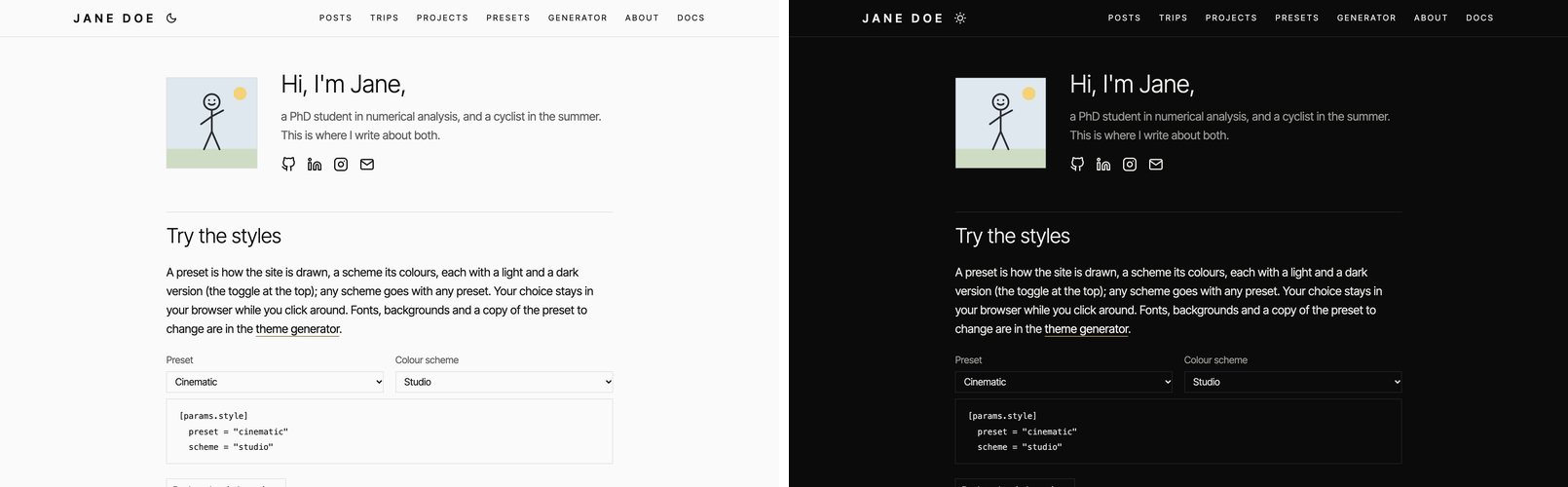Click "Colour scheme" field label in dark pane
The height and width of the screenshot is (487, 1568).
[x=1215, y=360]
